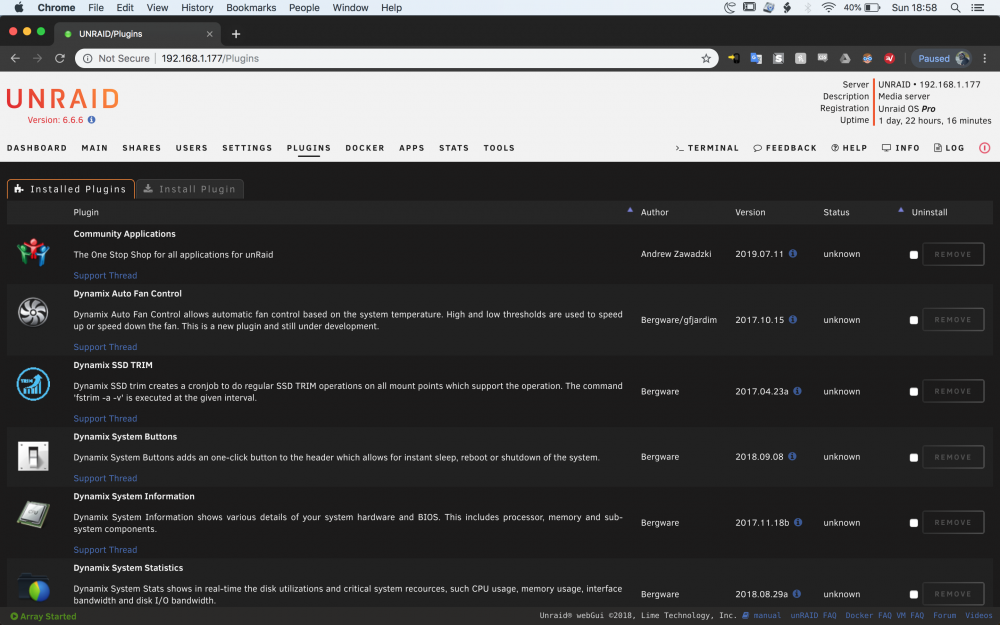Open the Forum footer link
Screen dimensions: 1000x625
[x=945, y=615]
